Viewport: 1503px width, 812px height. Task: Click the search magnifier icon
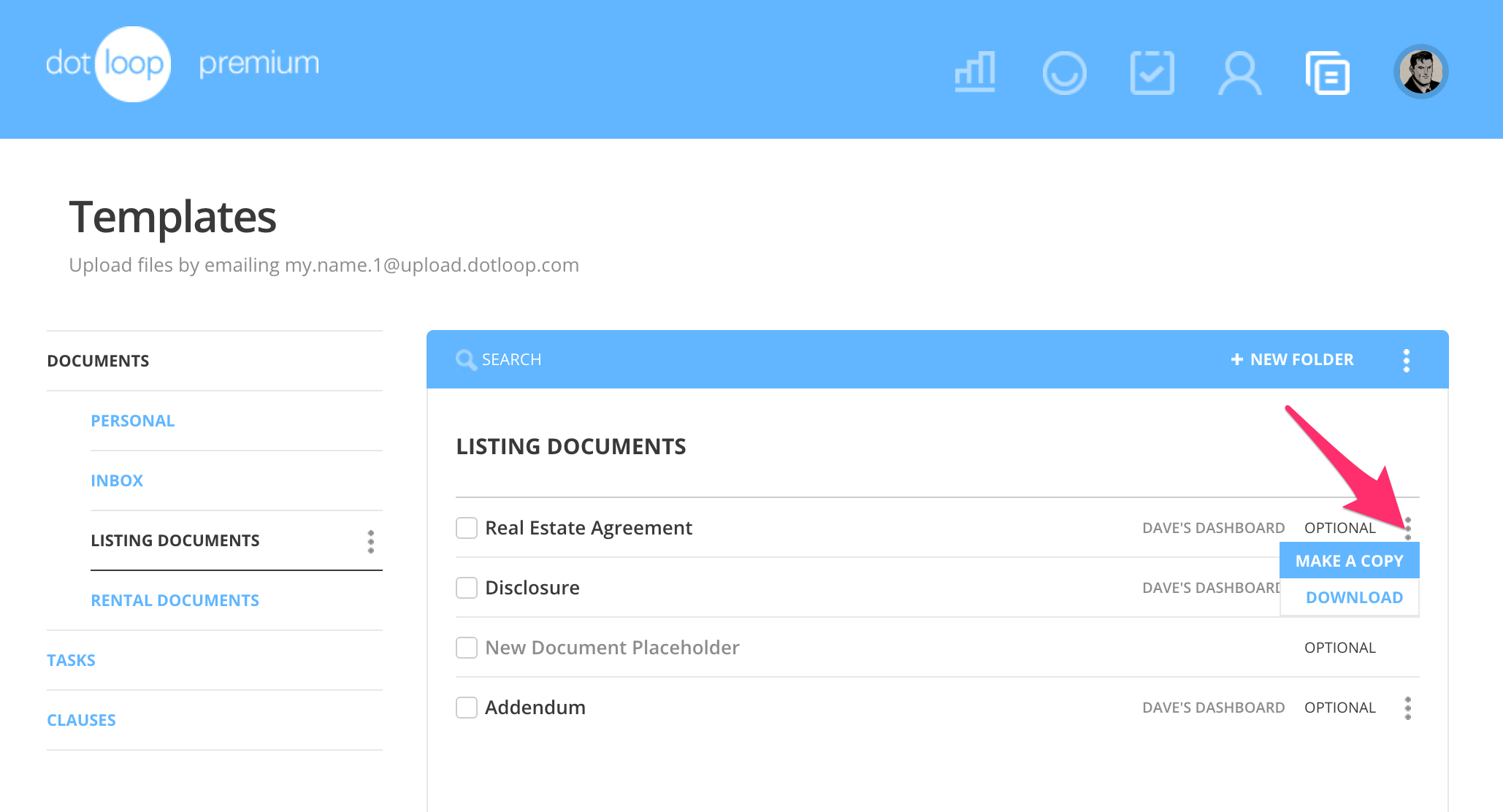click(465, 359)
